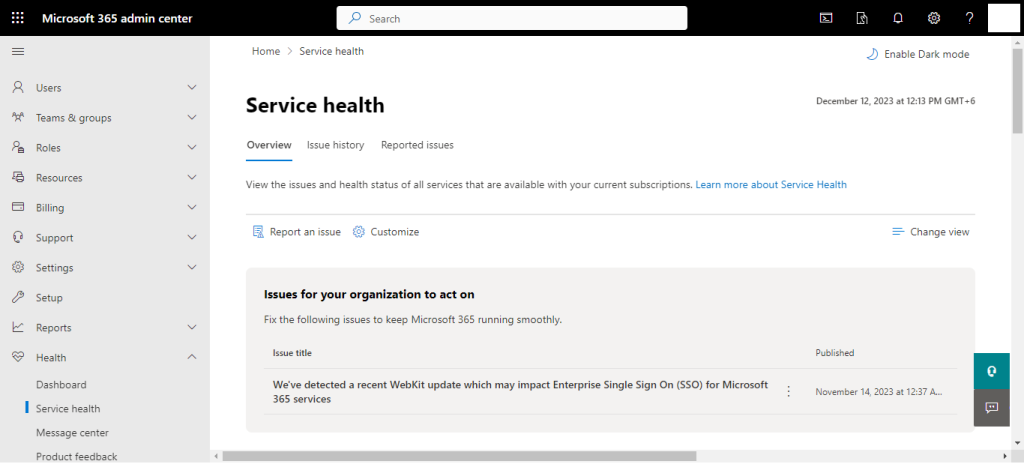
Task: Click the Published column header
Action: [x=835, y=353]
